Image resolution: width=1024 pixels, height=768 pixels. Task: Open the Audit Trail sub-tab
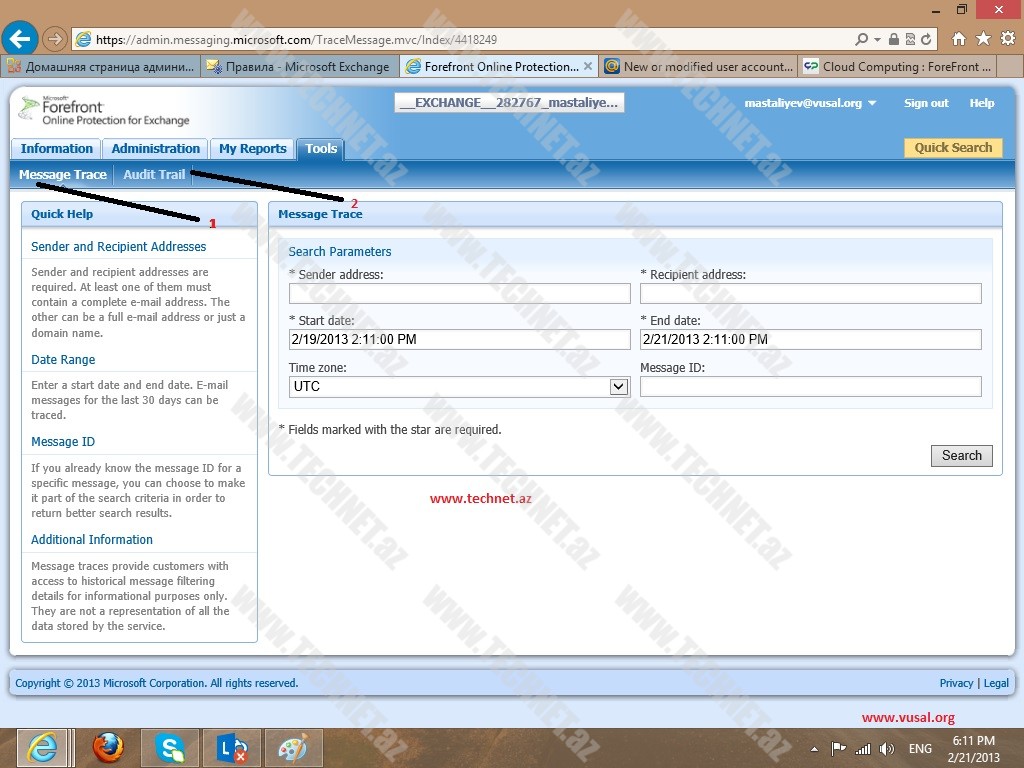[x=154, y=175]
